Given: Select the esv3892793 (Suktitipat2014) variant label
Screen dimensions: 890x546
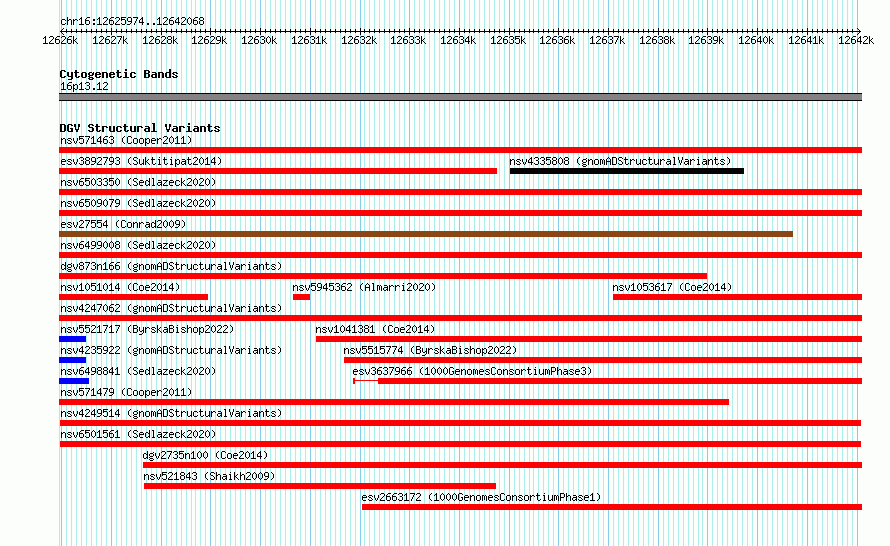Looking at the screenshot, I should (x=141, y=161).
